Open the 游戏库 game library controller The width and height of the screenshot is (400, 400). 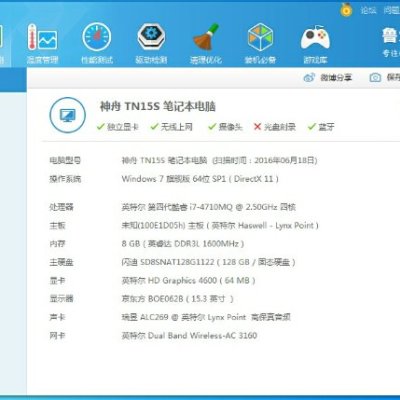315,43
